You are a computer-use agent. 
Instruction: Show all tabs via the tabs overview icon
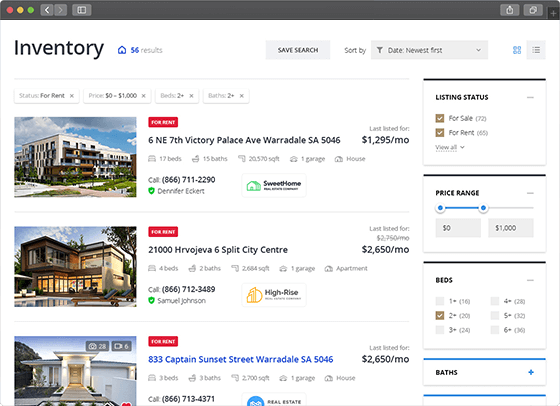coord(533,10)
